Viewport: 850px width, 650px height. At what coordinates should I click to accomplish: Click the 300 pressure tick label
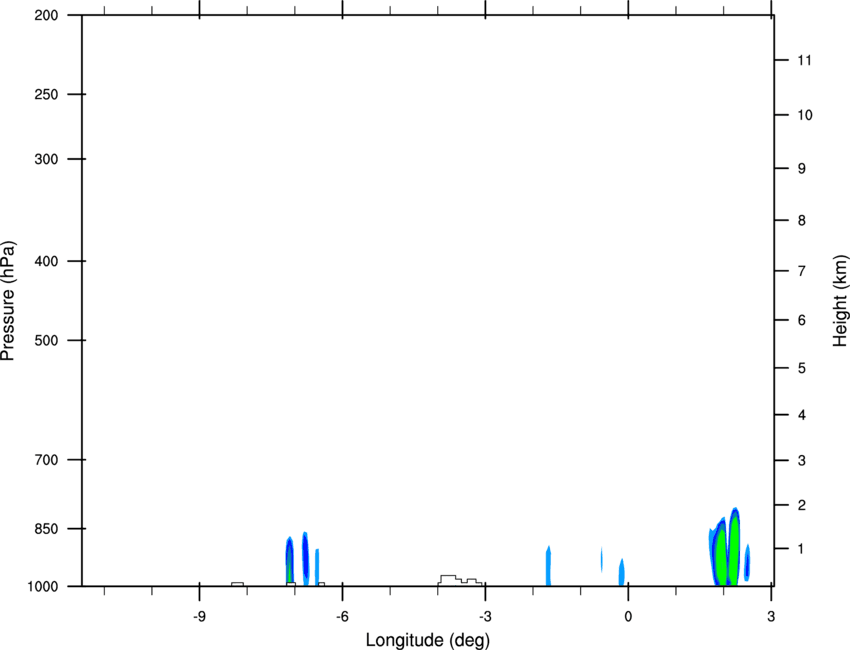coord(46,159)
